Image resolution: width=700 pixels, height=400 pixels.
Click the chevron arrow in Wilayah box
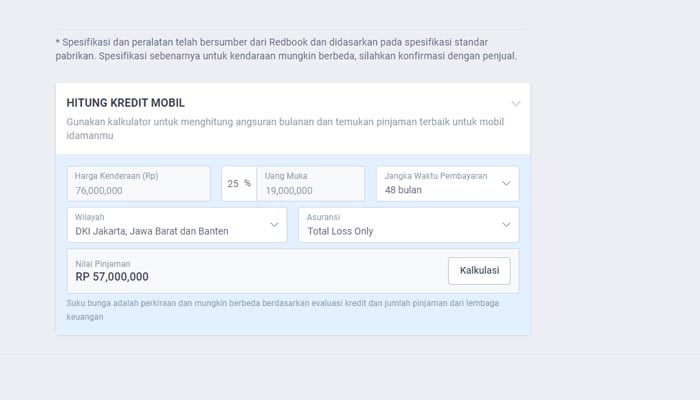click(274, 225)
